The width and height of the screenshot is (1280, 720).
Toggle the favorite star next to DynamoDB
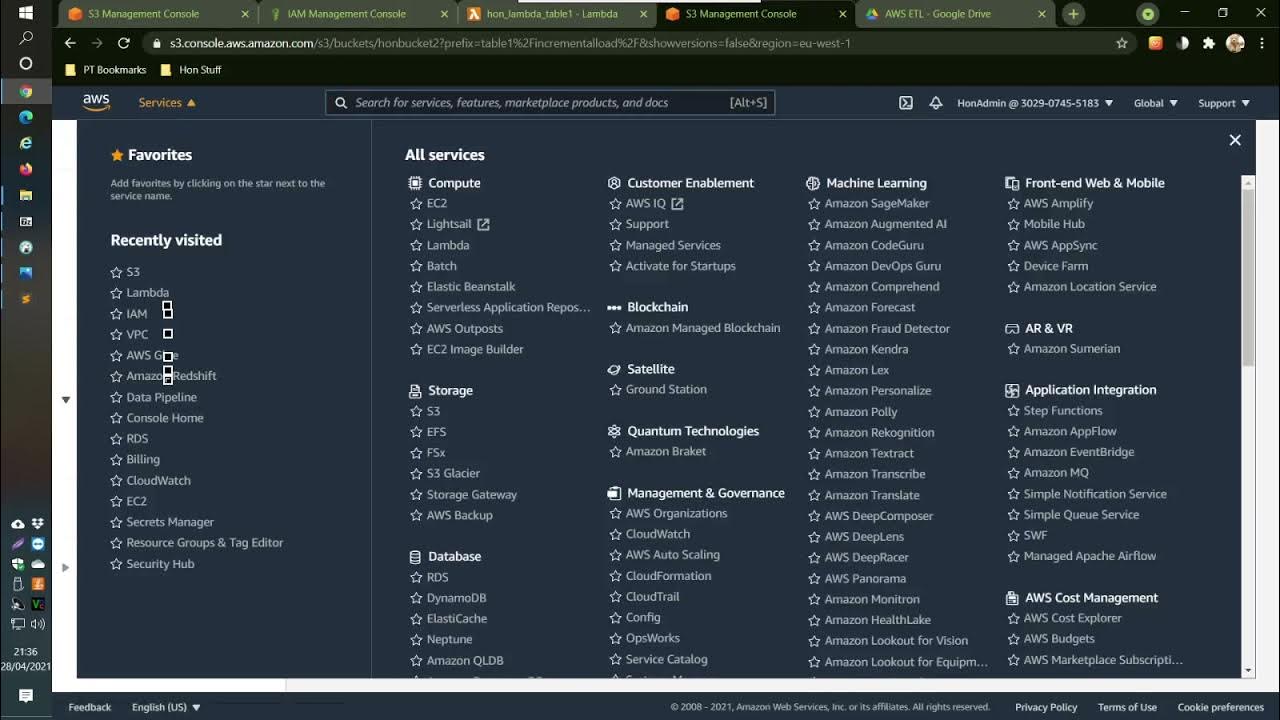pos(417,598)
